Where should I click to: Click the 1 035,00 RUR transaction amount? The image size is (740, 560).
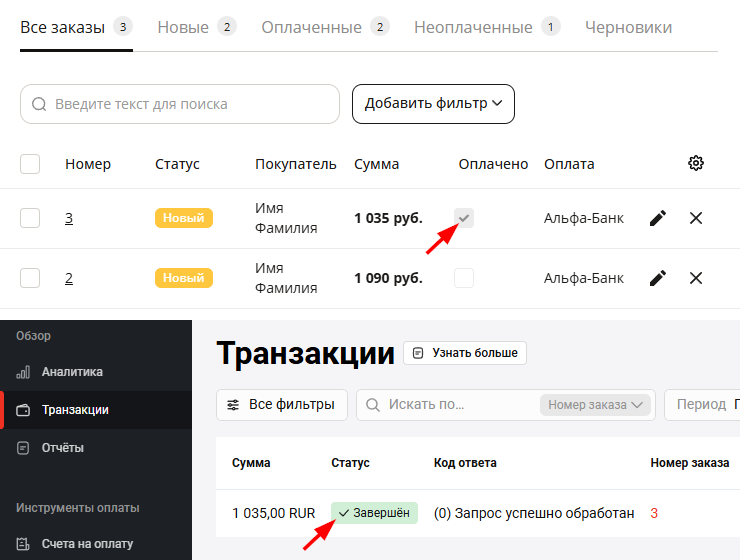tap(273, 513)
